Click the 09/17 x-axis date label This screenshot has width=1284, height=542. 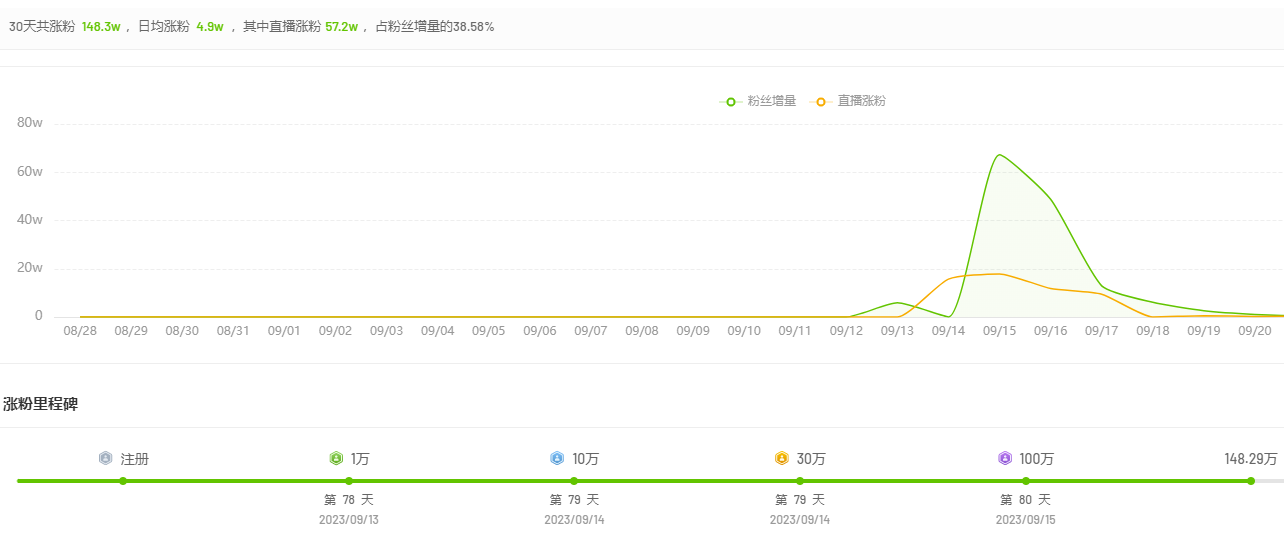[x=1101, y=330]
